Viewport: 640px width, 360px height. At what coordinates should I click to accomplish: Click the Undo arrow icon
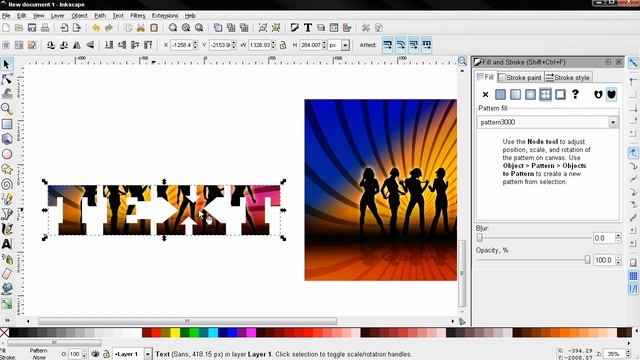point(96,28)
